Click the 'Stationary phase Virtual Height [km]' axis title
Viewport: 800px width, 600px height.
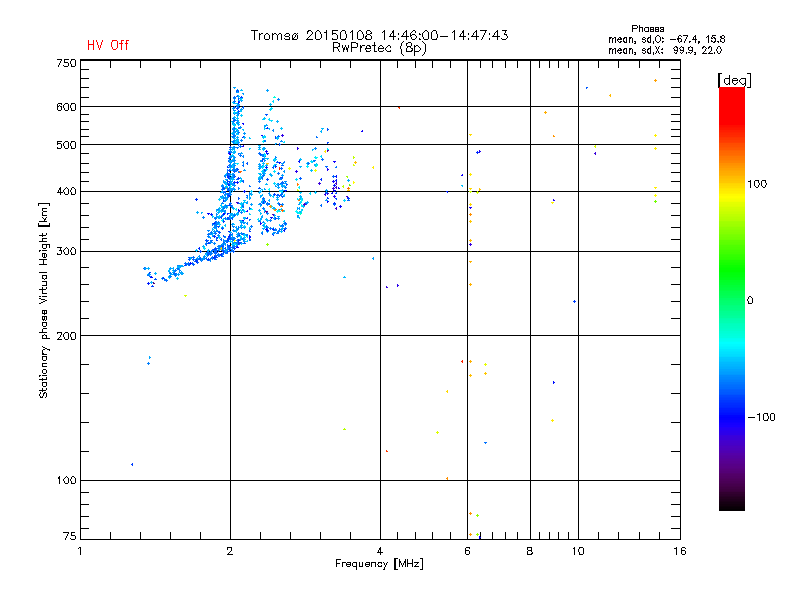click(x=44, y=301)
